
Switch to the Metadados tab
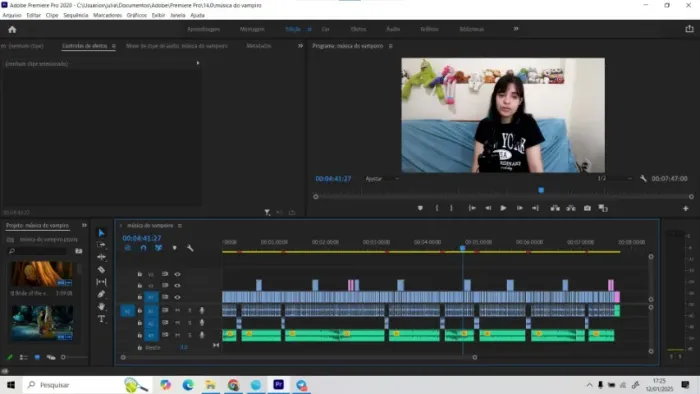pos(259,46)
